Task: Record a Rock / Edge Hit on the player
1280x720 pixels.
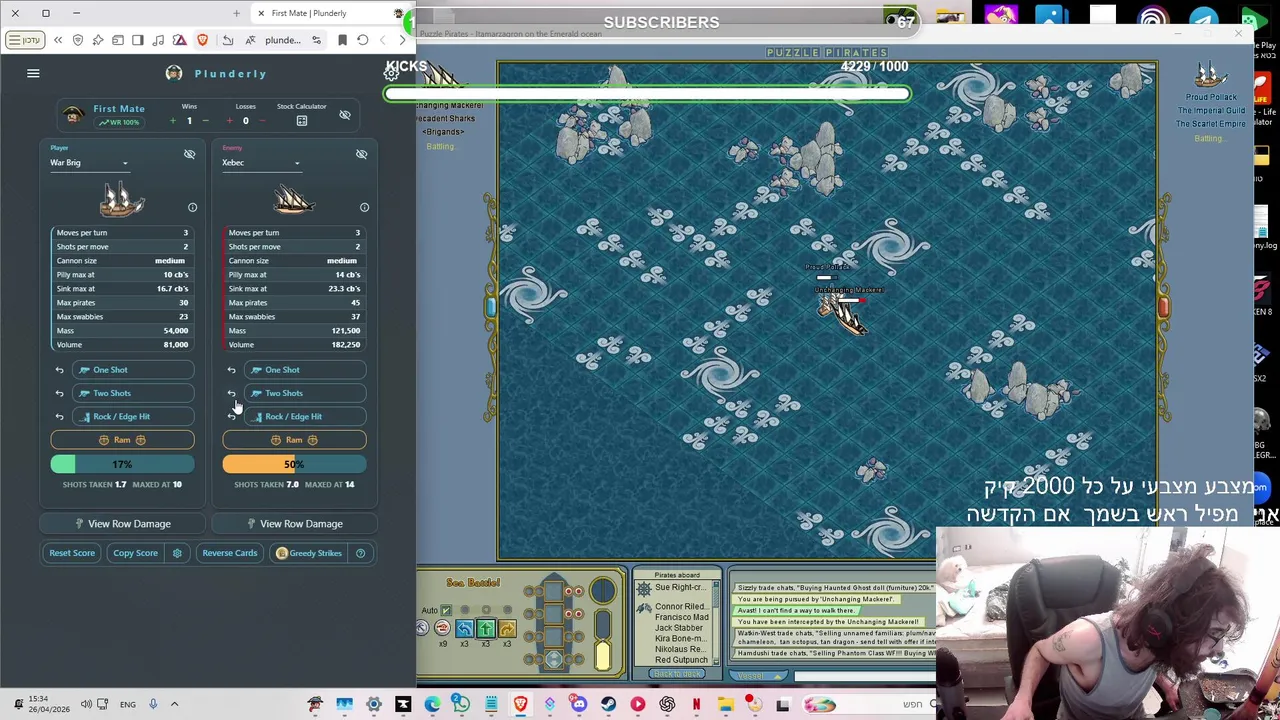Action: [132, 416]
